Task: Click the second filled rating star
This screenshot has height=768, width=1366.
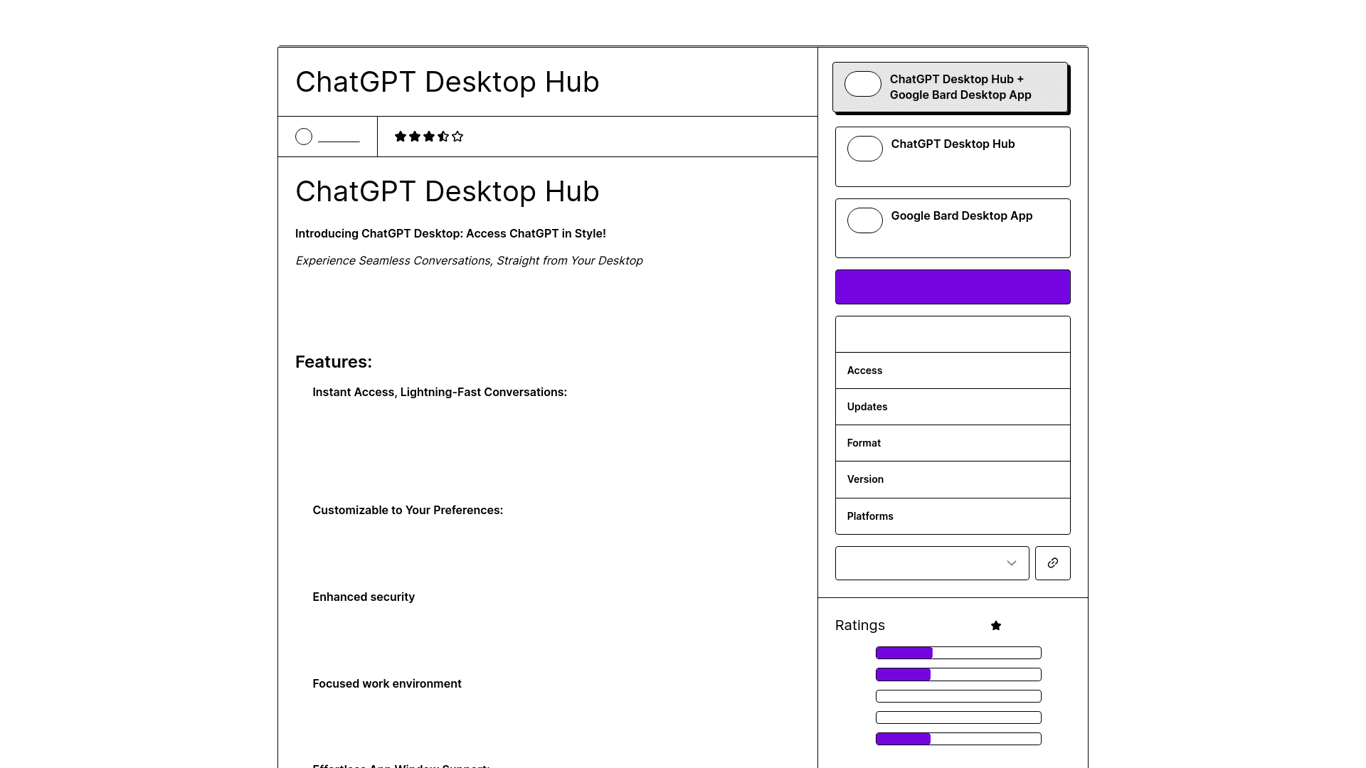Action: pyautogui.click(x=414, y=136)
